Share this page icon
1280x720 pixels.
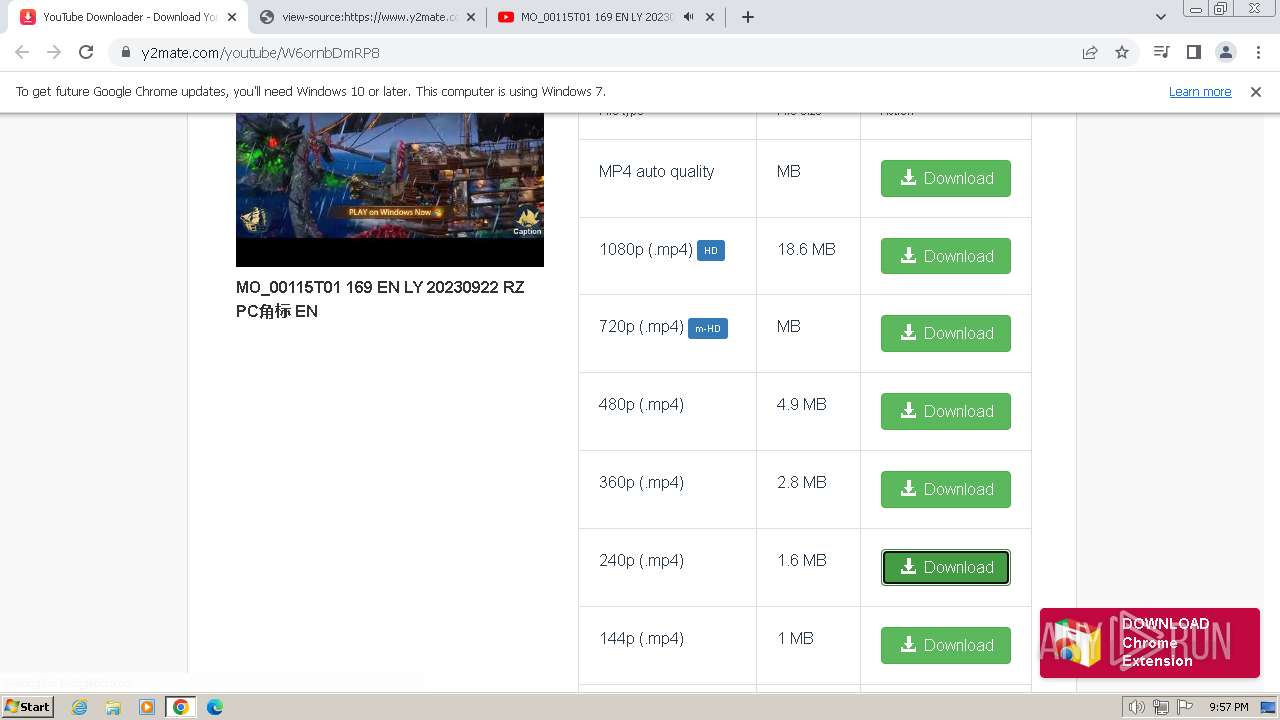[1090, 52]
